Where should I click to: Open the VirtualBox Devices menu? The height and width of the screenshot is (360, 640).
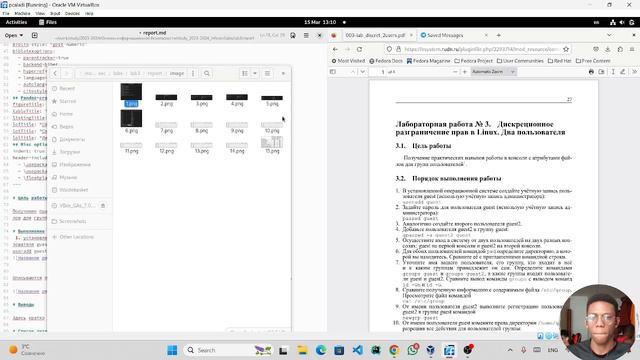pos(72,13)
